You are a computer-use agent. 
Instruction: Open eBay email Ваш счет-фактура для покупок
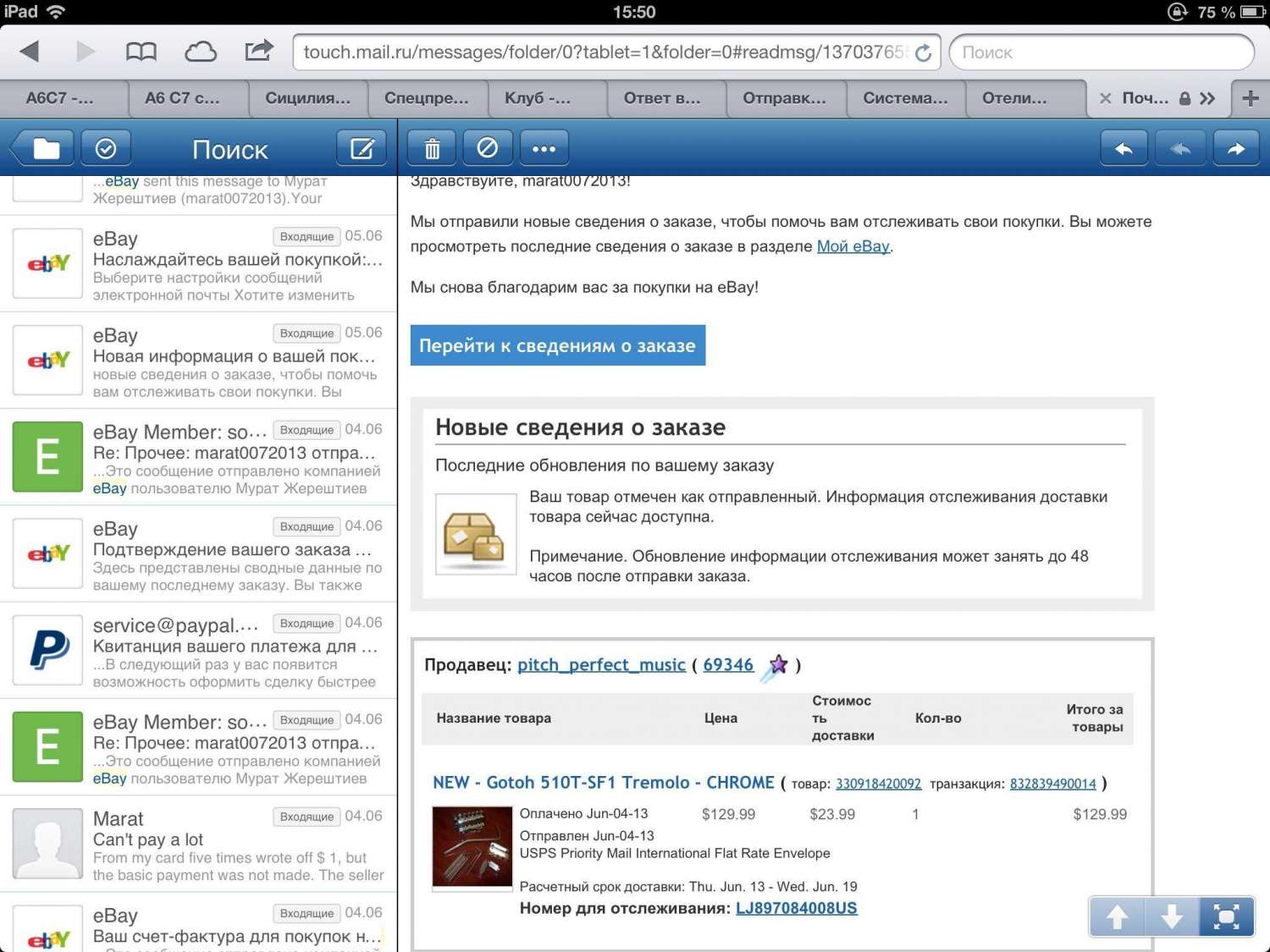199,922
